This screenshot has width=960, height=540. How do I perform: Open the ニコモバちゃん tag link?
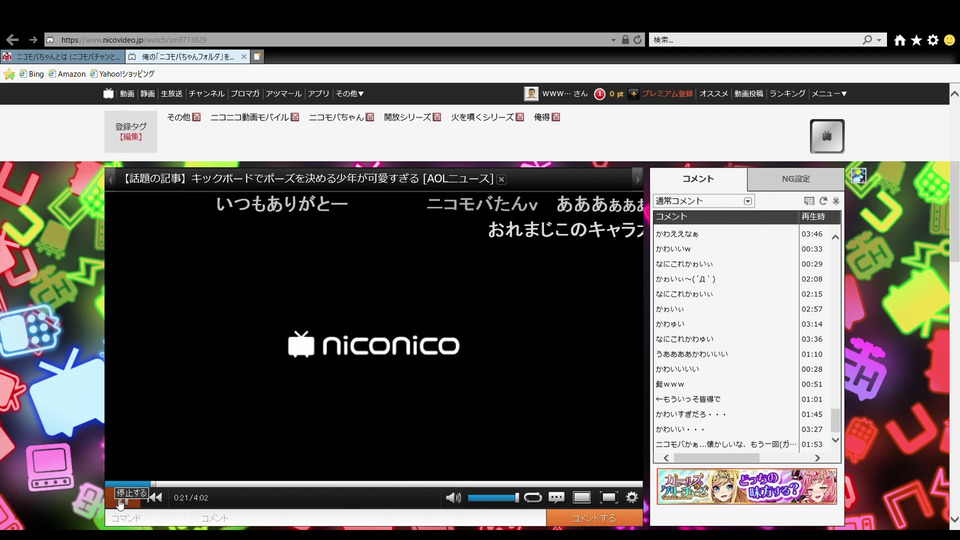tap(336, 117)
